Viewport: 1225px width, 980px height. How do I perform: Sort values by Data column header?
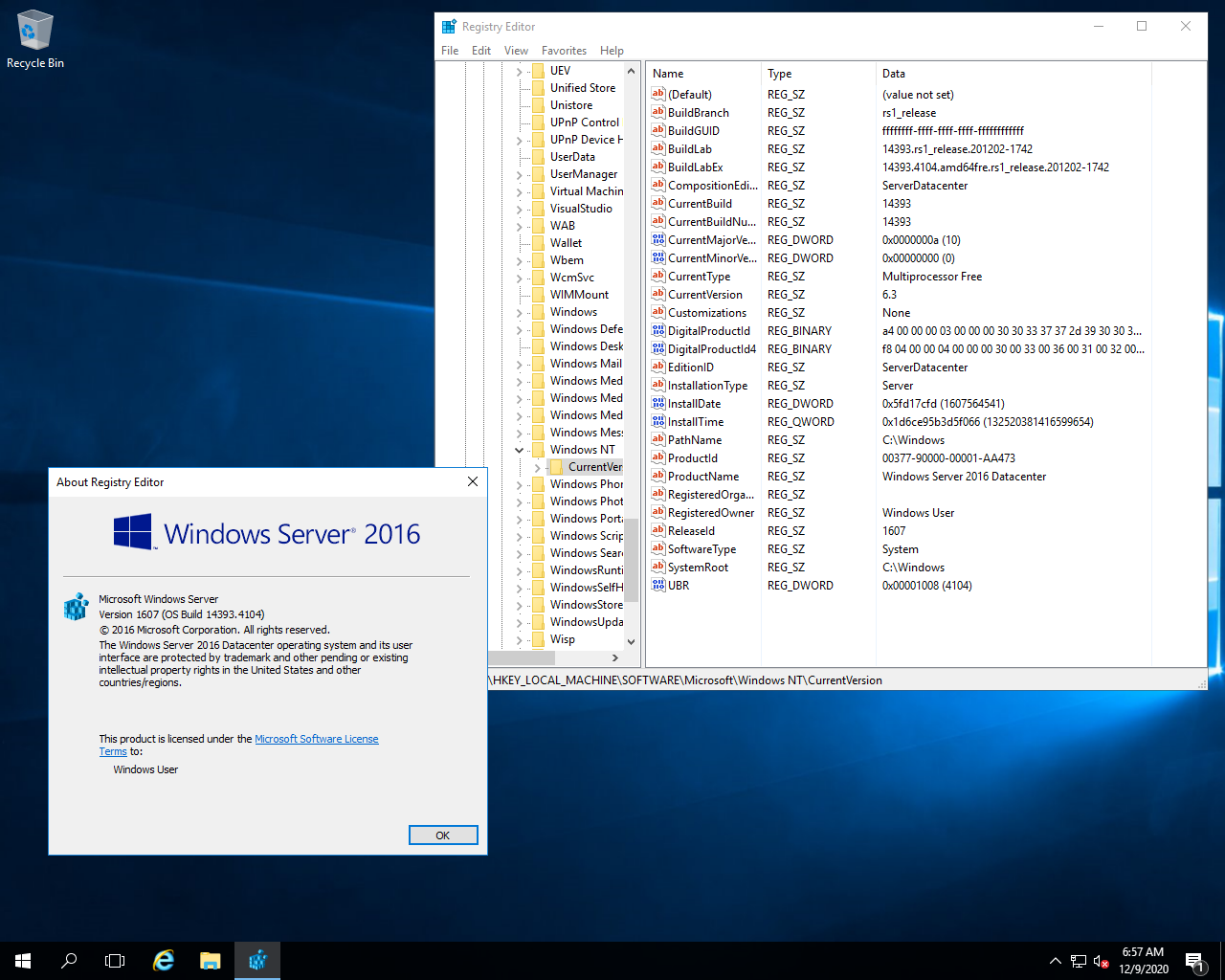point(1013,74)
